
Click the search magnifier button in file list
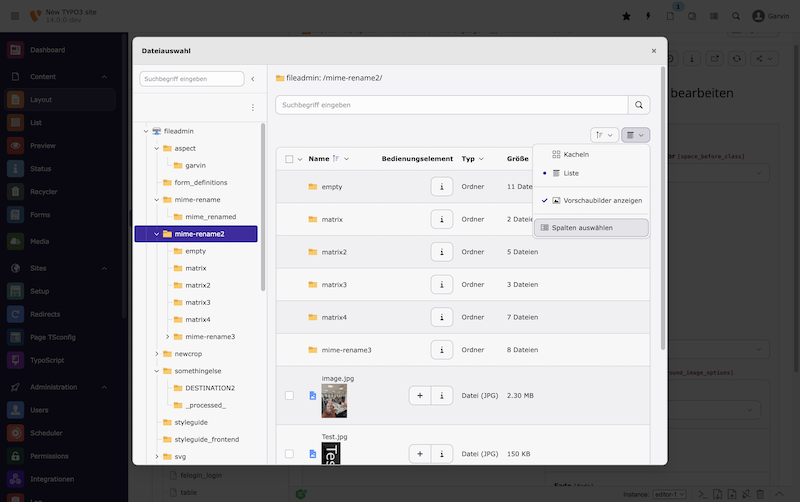[x=638, y=105]
